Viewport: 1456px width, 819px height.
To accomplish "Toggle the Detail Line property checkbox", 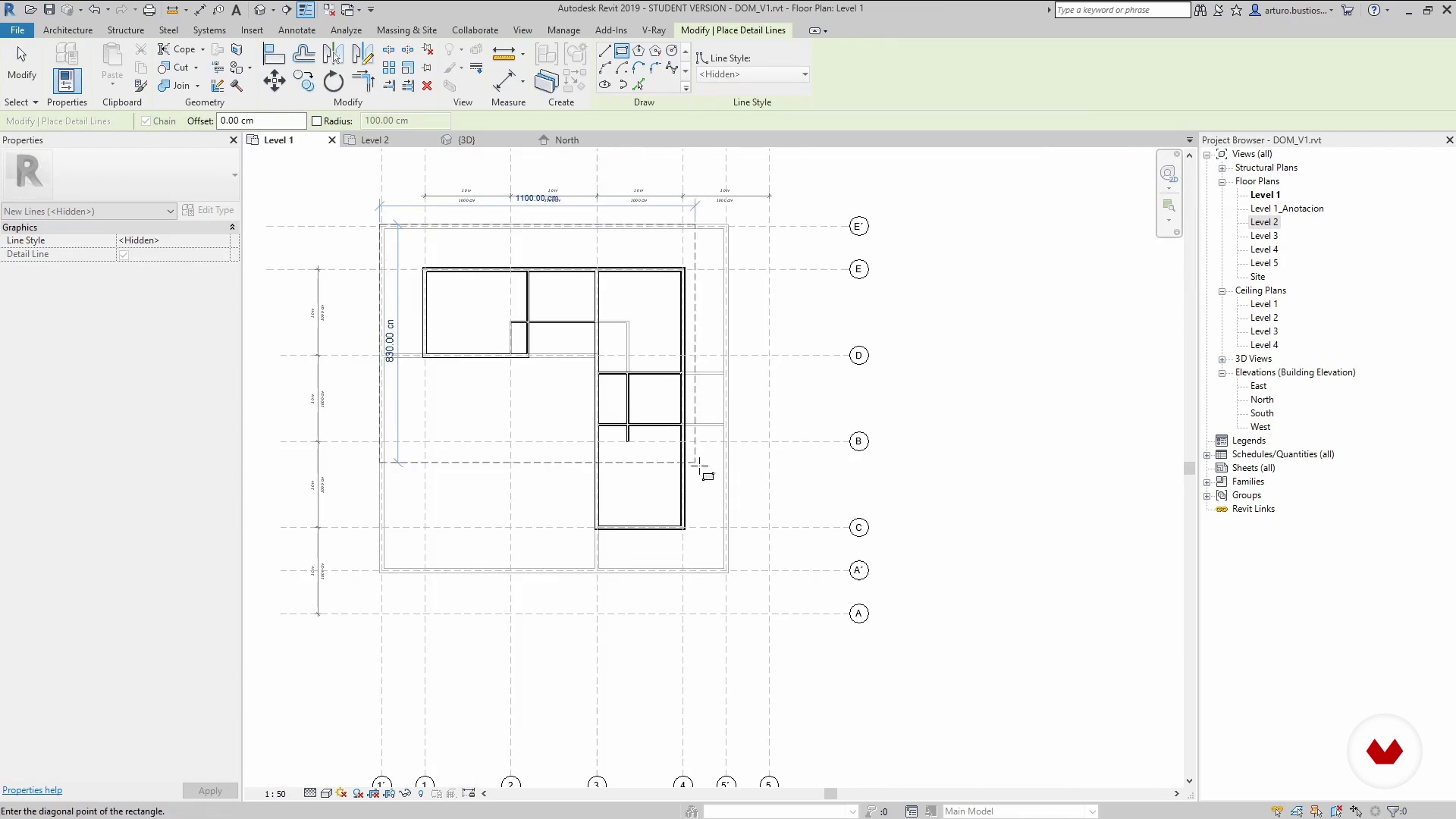I will 124,255.
